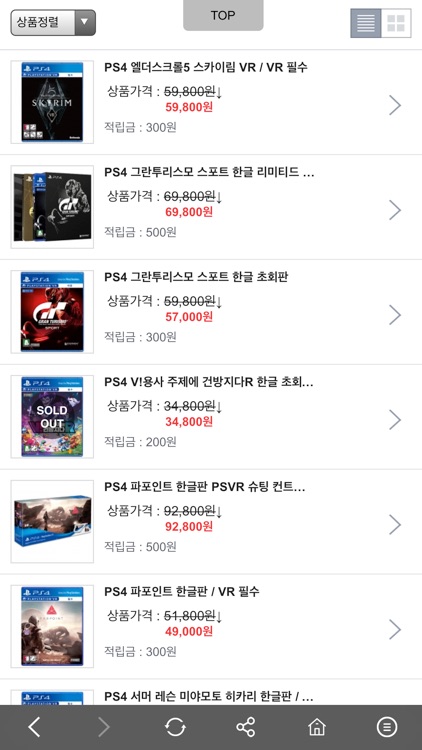The width and height of the screenshot is (422, 750).
Task: Go to home via house icon
Action: click(317, 727)
